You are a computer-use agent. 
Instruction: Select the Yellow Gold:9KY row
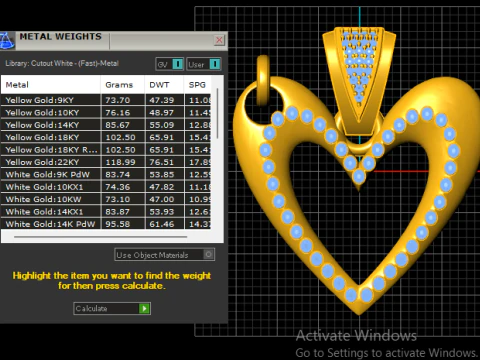[106, 100]
